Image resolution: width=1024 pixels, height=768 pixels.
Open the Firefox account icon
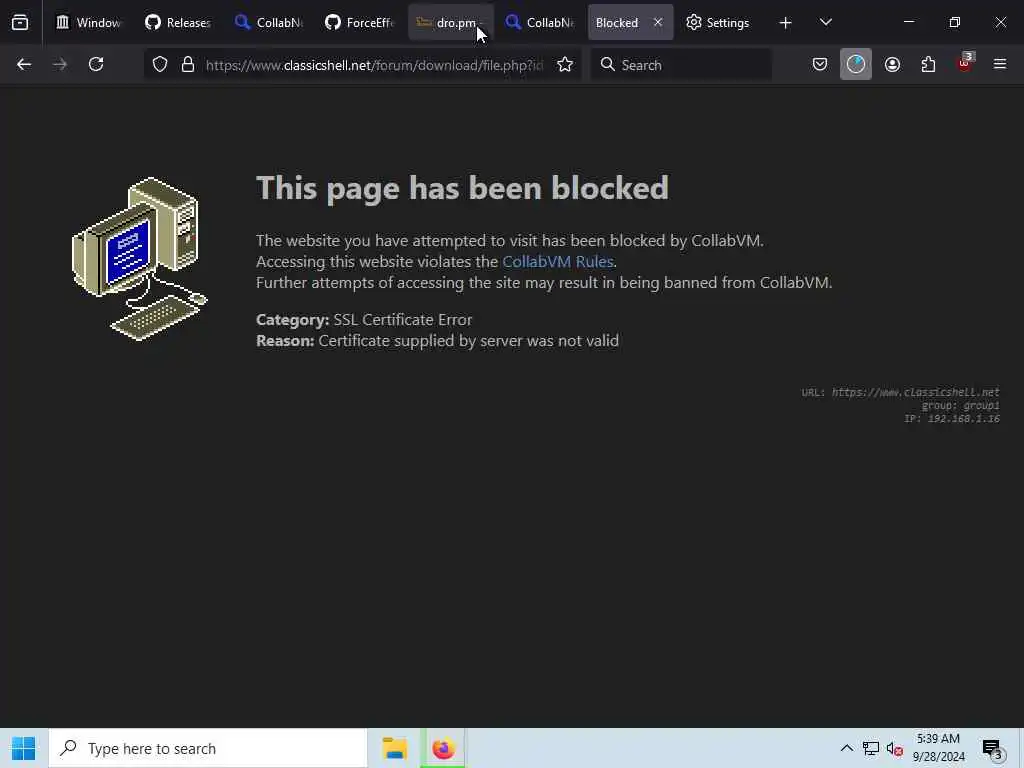(x=892, y=64)
